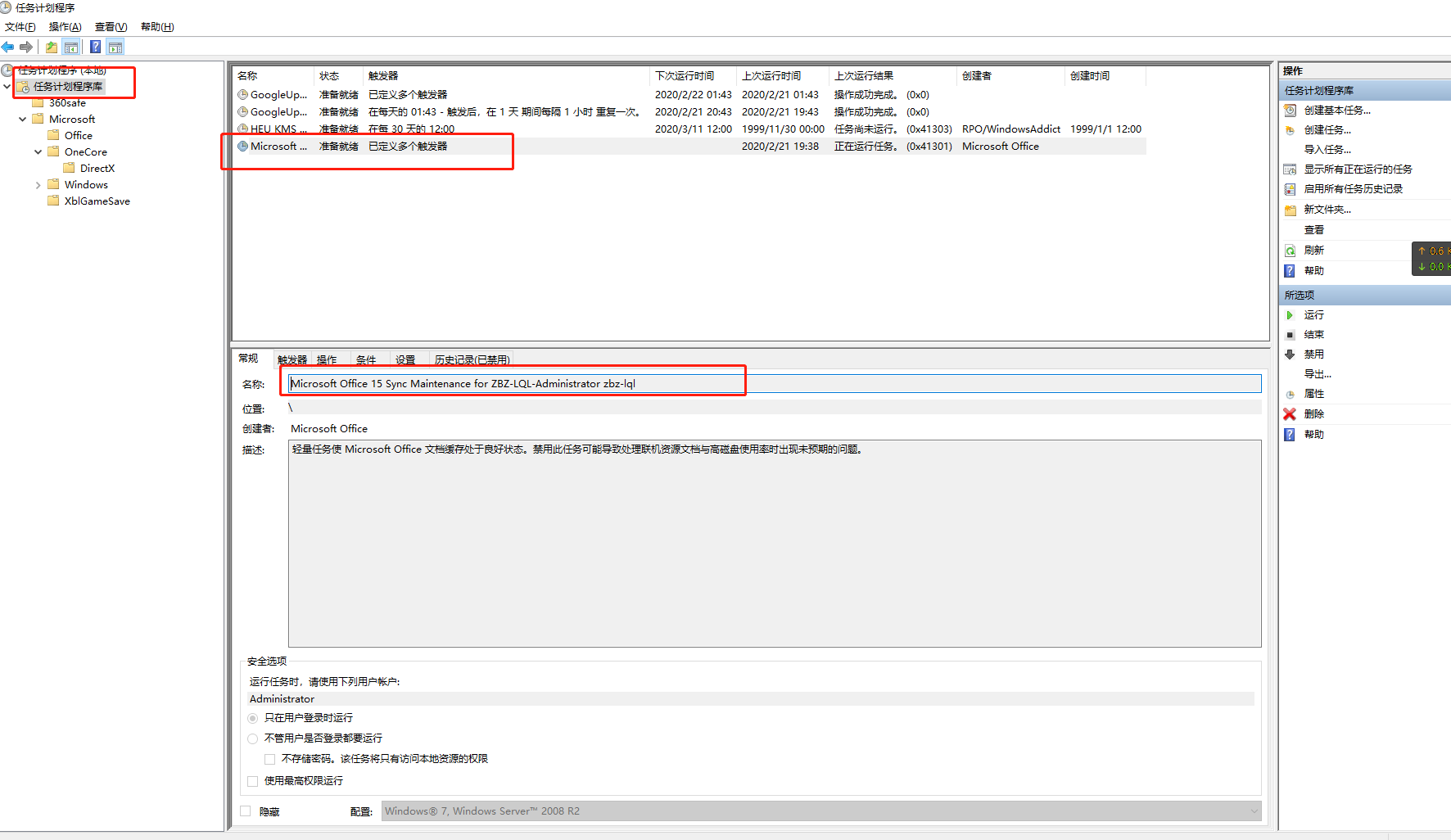Viewport: 1451px width, 840px height.
Task: Click the up-one-level folder toolbar icon
Action: click(52, 47)
